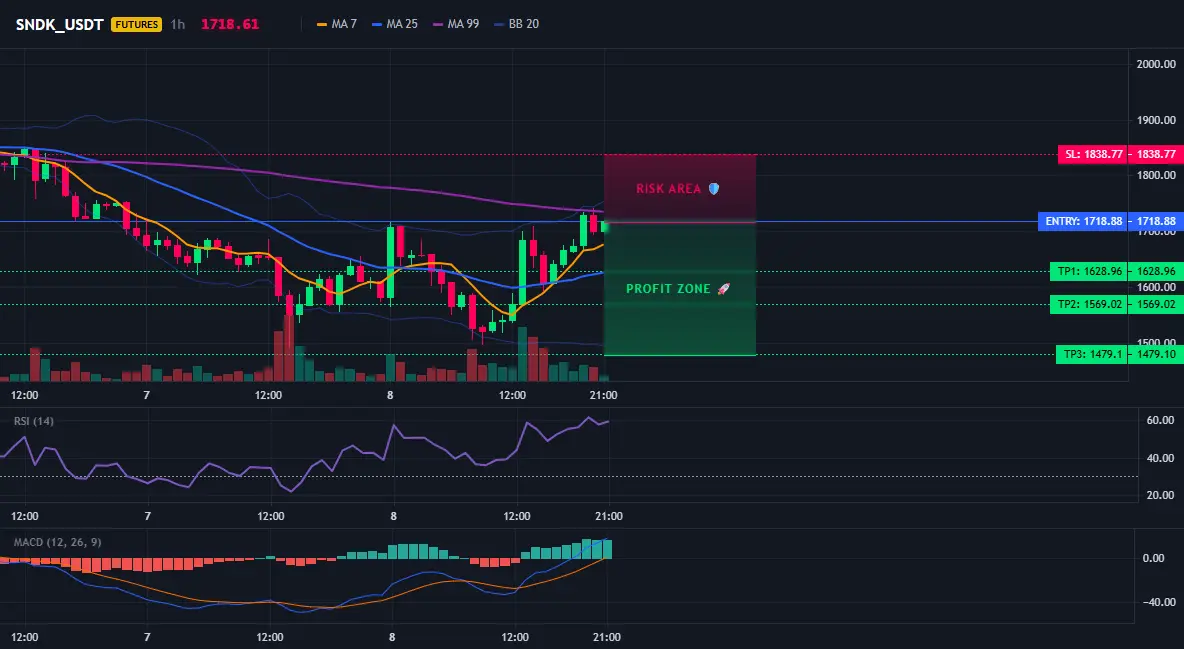This screenshot has width=1184, height=649.
Task: Click the shield icon beside RISK AREA
Action: [714, 188]
